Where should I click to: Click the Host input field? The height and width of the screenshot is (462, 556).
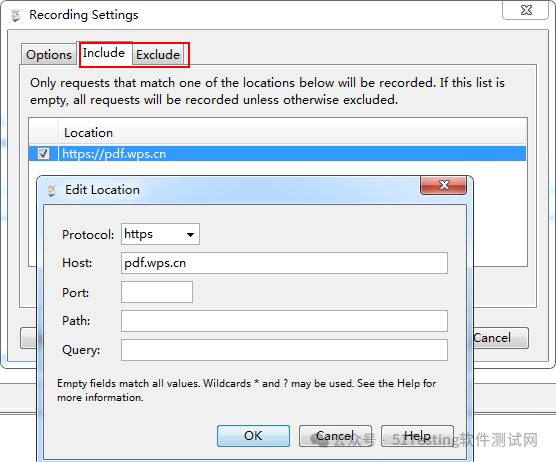[x=284, y=263]
